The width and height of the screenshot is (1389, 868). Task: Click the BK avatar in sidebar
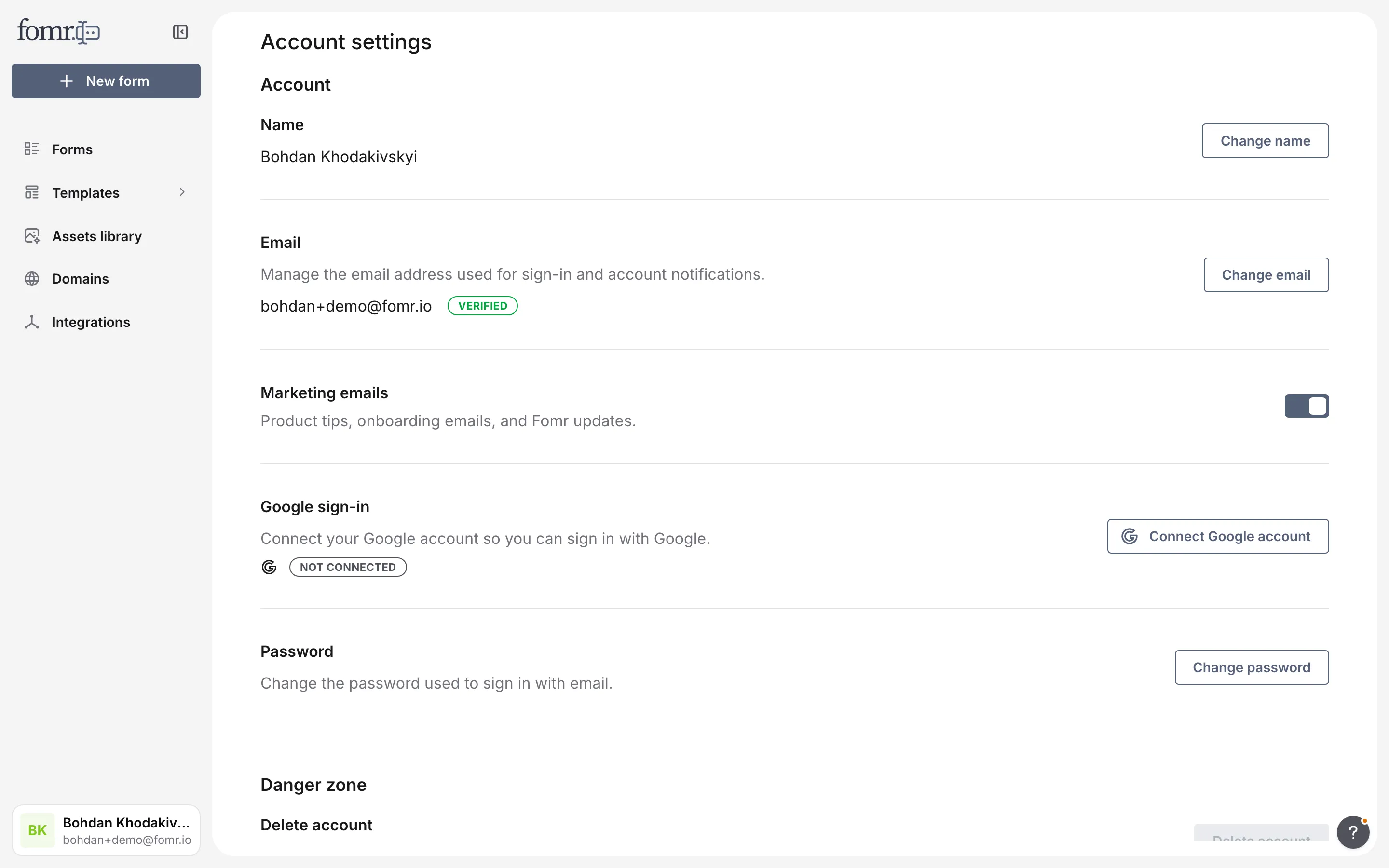pyautogui.click(x=37, y=830)
